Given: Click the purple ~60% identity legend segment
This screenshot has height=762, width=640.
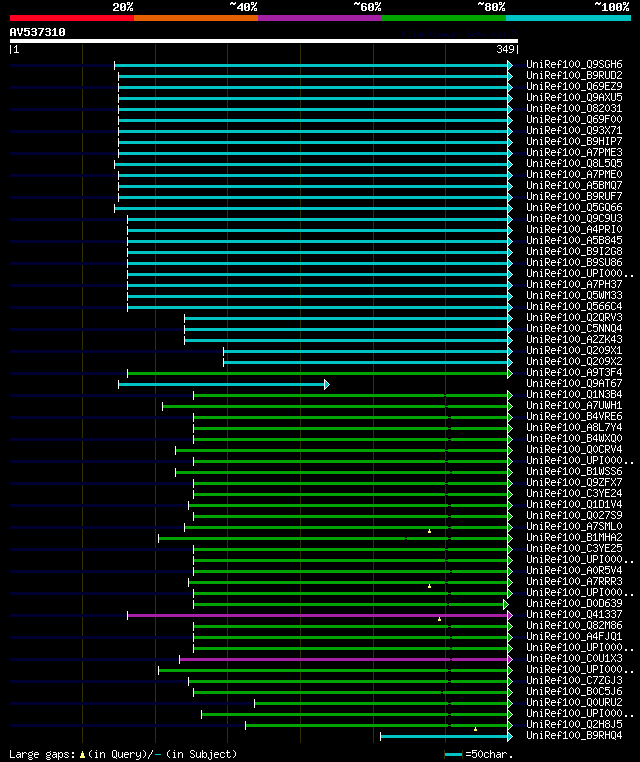Looking at the screenshot, I should pyautogui.click(x=320, y=18).
